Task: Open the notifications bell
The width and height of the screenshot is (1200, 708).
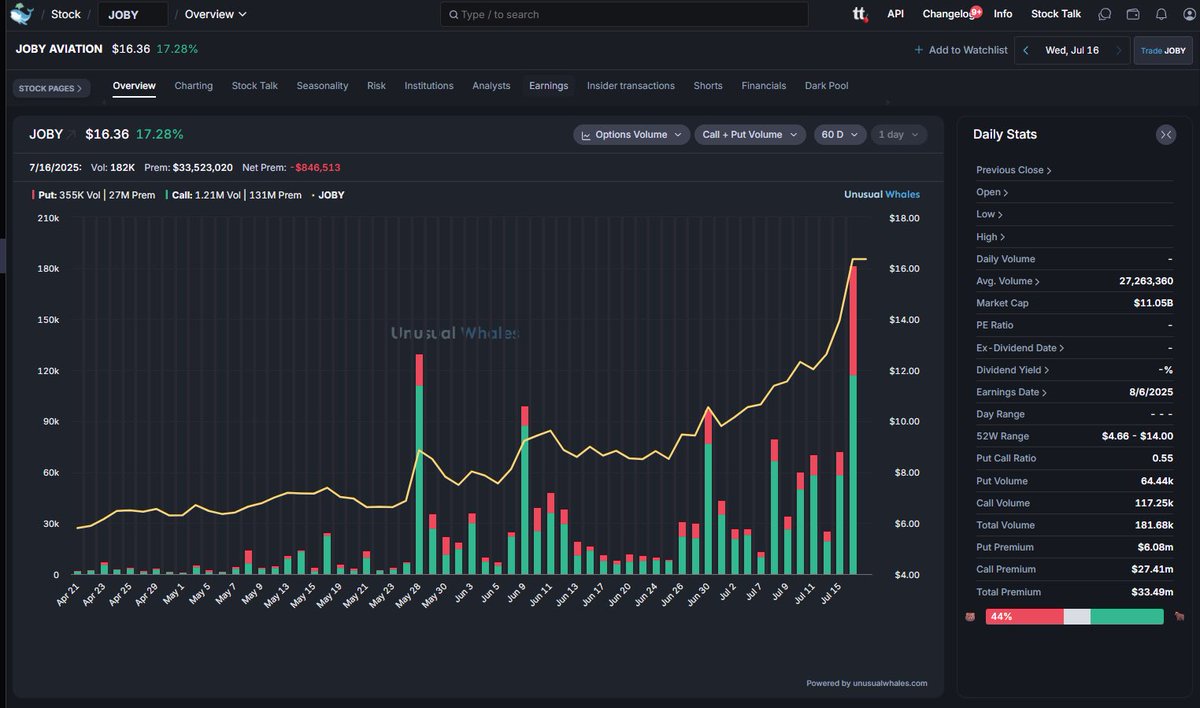Action: pos(1161,14)
